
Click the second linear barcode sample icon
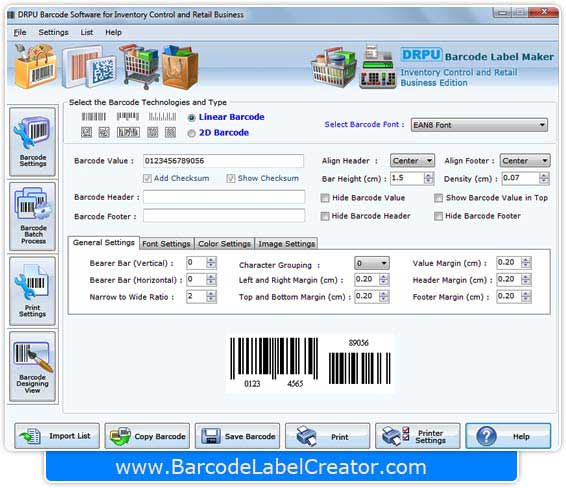coord(128,117)
